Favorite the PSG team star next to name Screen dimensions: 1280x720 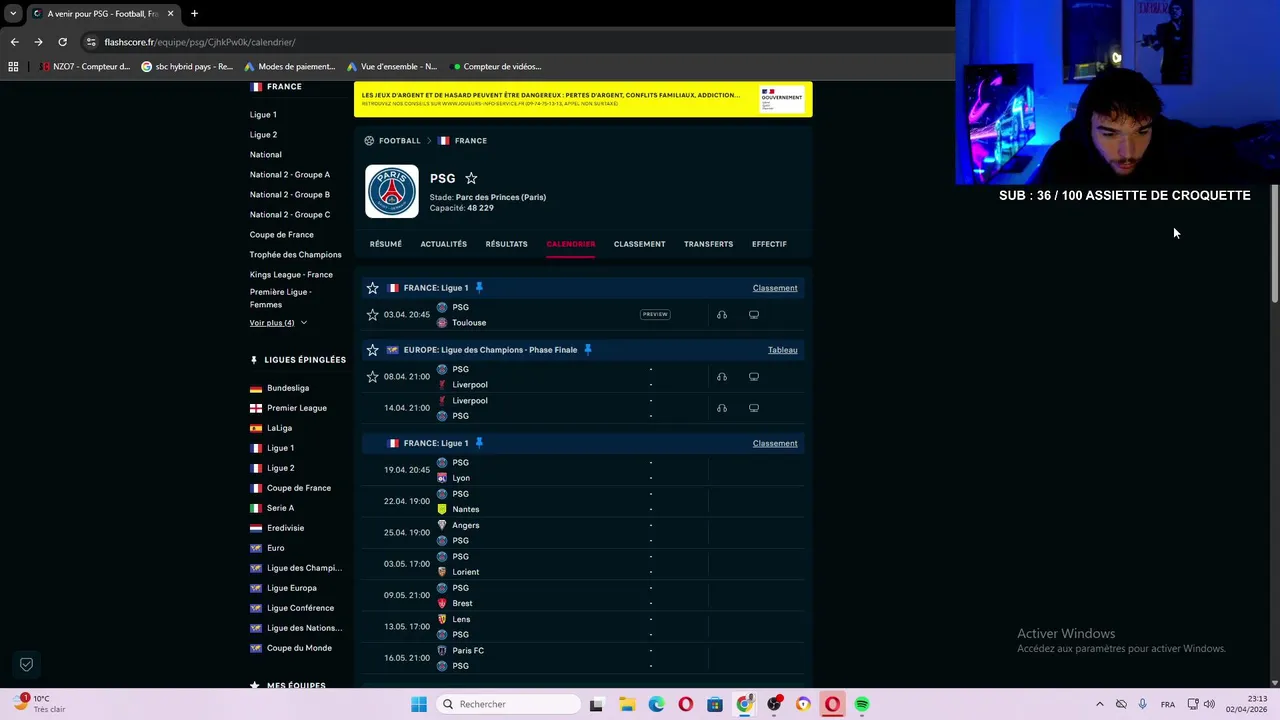471,178
